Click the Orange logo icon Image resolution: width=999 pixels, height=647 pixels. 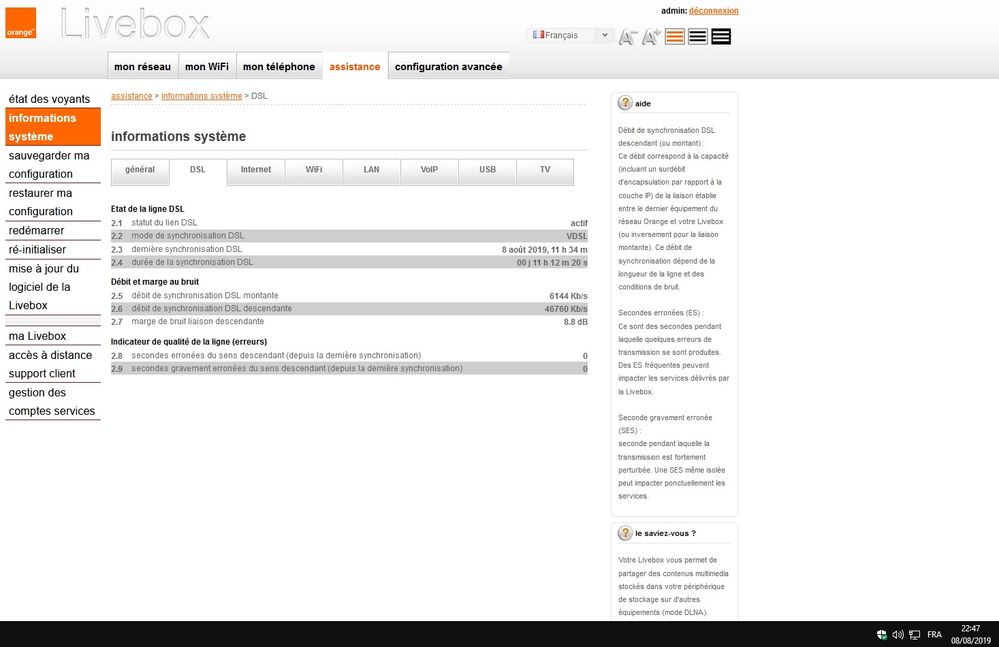point(20,24)
